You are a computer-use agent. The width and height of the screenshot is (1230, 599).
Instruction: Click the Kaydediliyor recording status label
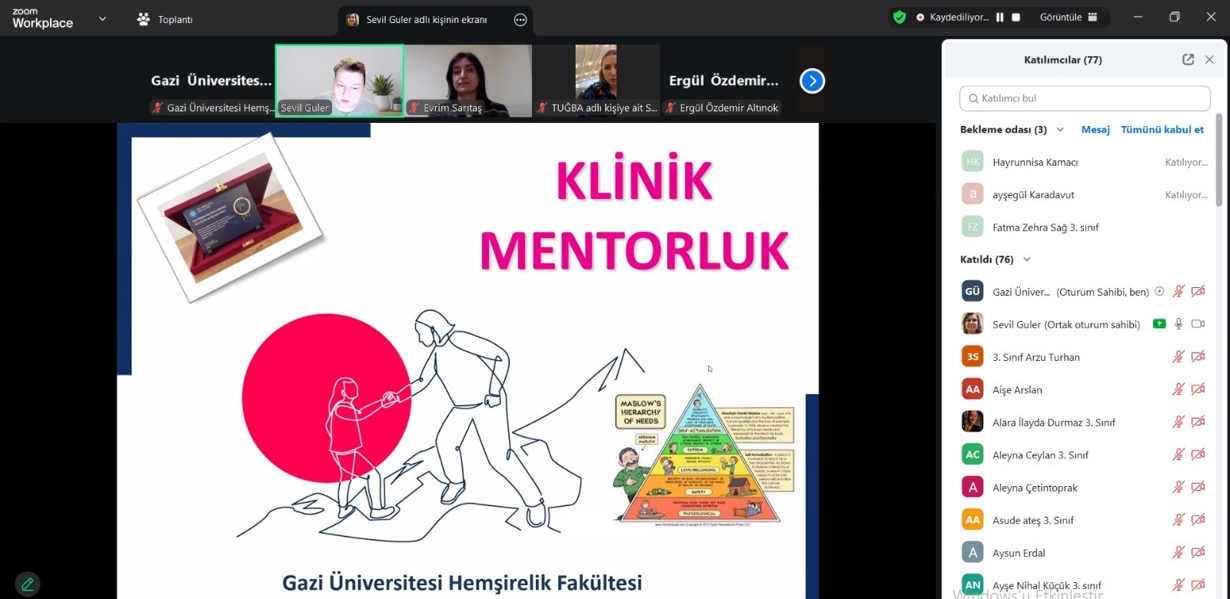tap(959, 17)
